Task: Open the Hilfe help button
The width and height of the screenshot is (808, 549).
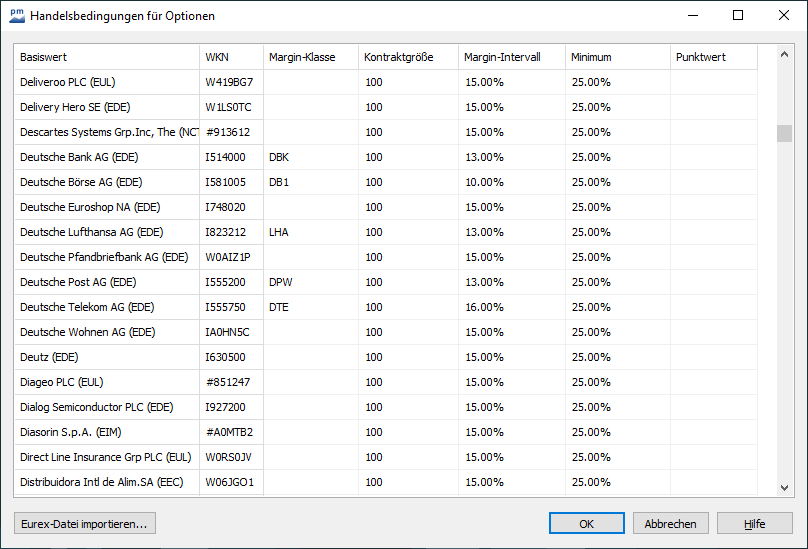Action: (754, 523)
